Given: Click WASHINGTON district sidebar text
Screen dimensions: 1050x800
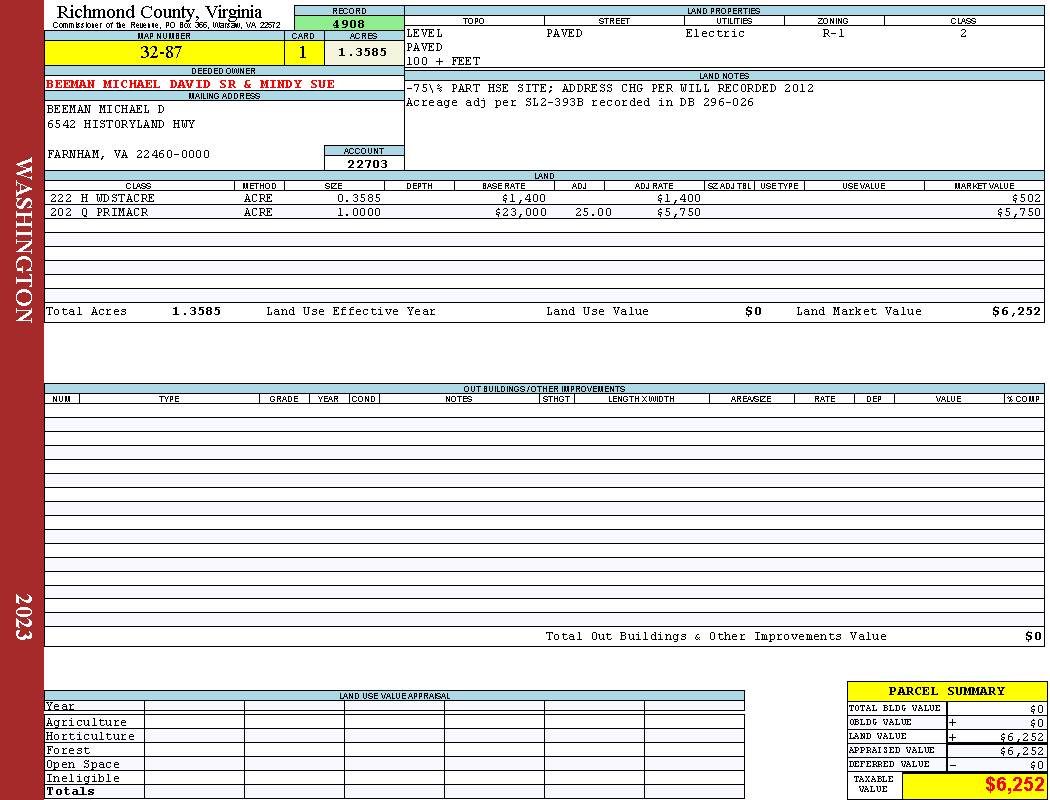Looking at the screenshot, I should point(23,240).
